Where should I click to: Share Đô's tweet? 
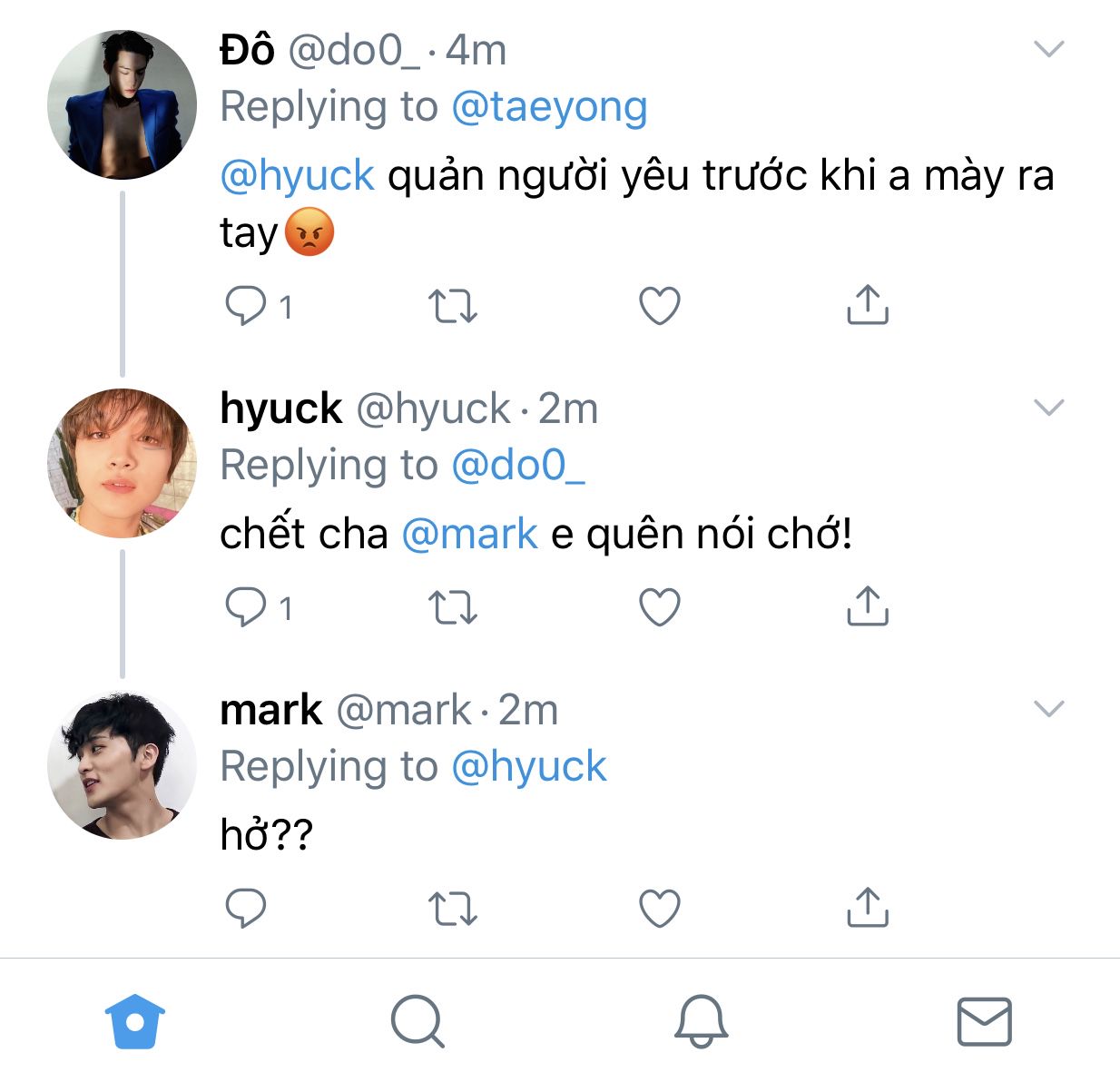867,305
